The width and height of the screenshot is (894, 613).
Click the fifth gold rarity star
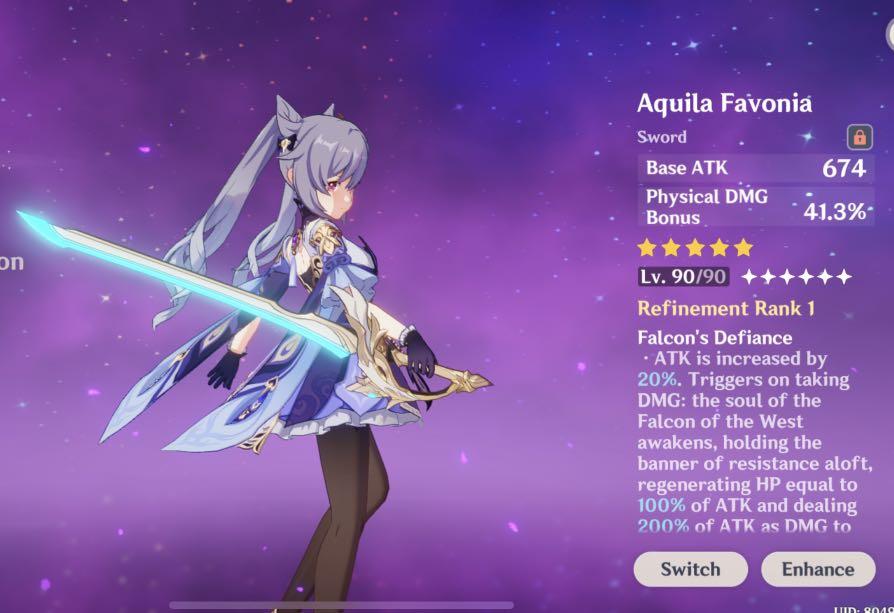(x=743, y=247)
